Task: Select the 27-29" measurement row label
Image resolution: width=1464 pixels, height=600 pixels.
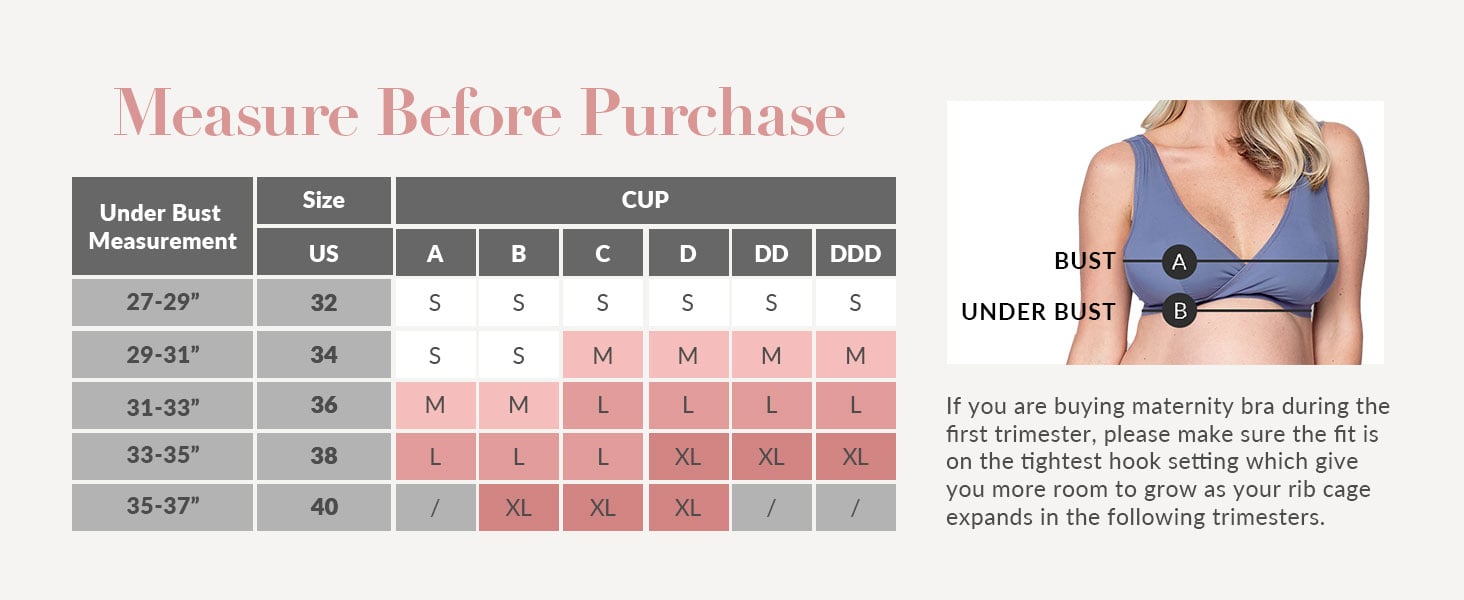Action: (162, 303)
